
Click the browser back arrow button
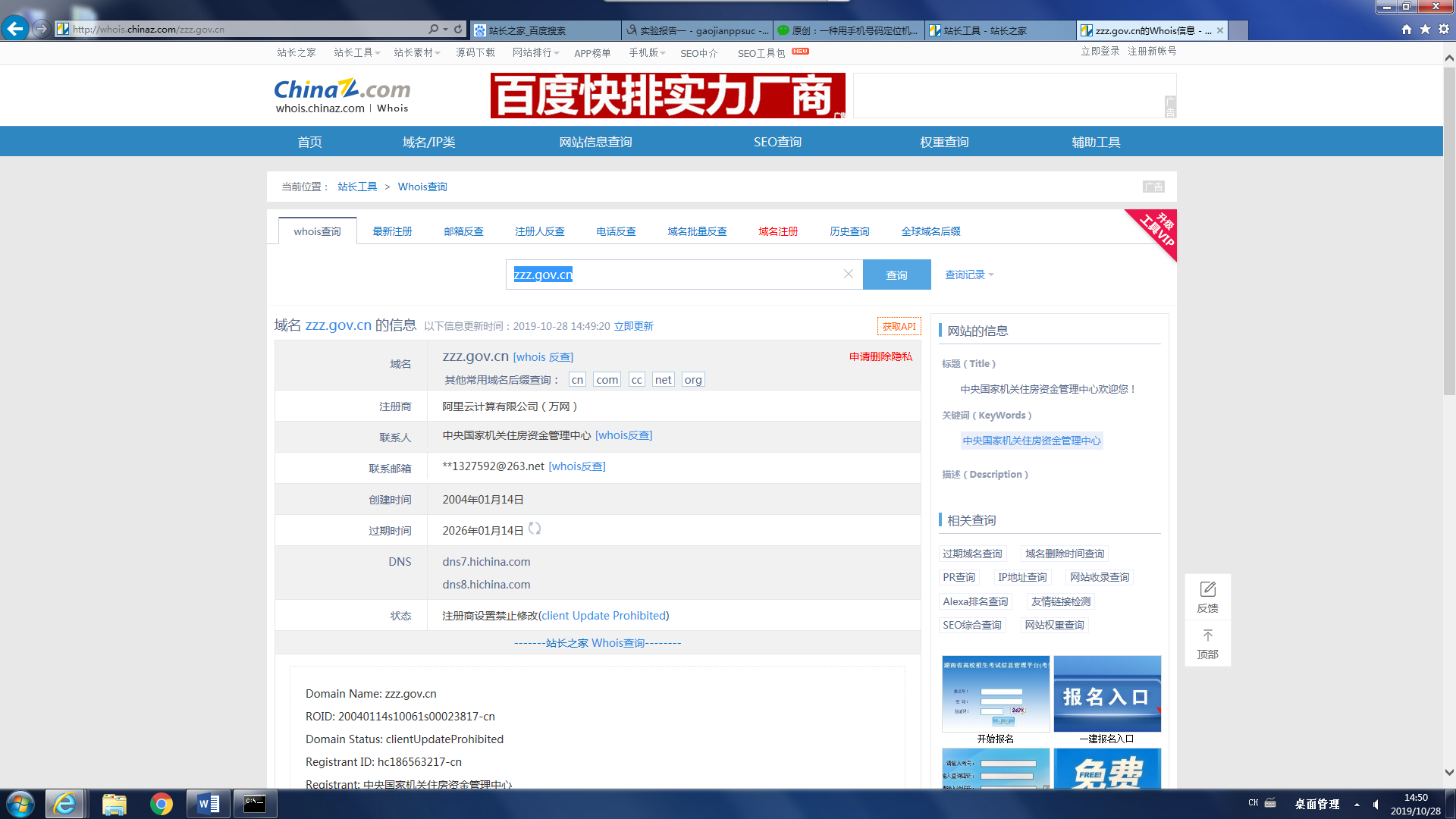point(15,29)
